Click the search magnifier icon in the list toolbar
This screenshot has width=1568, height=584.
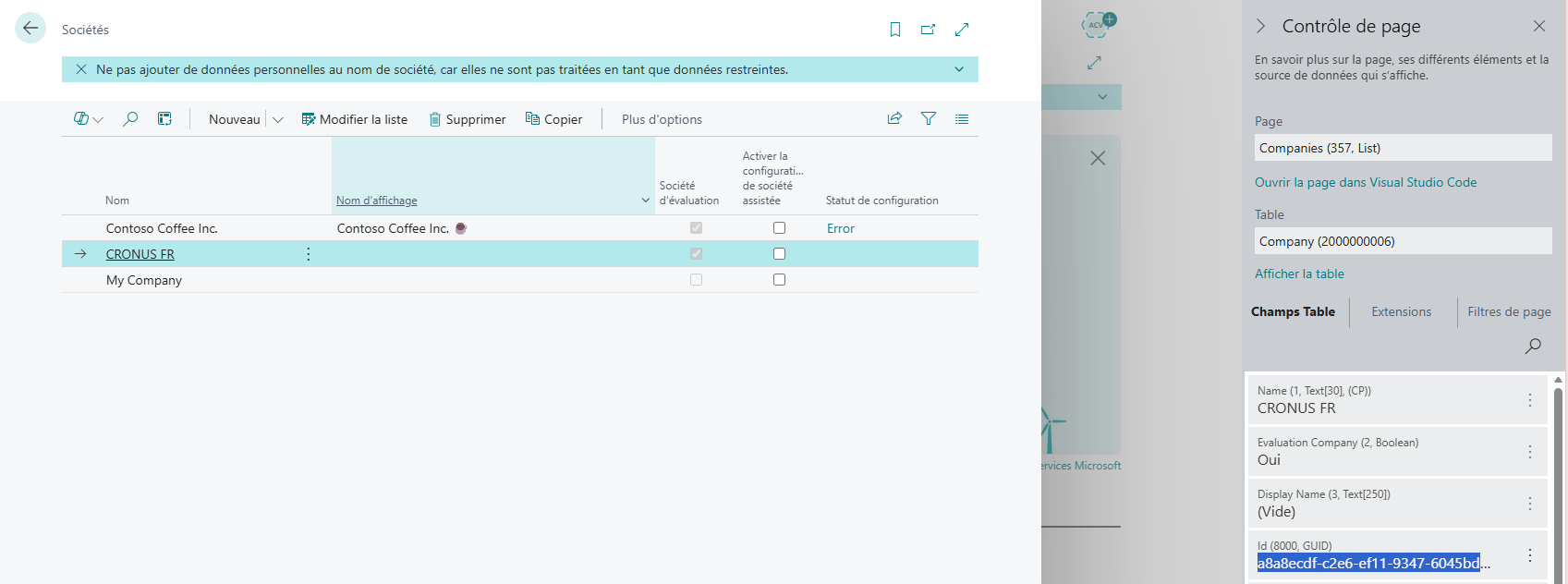130,119
